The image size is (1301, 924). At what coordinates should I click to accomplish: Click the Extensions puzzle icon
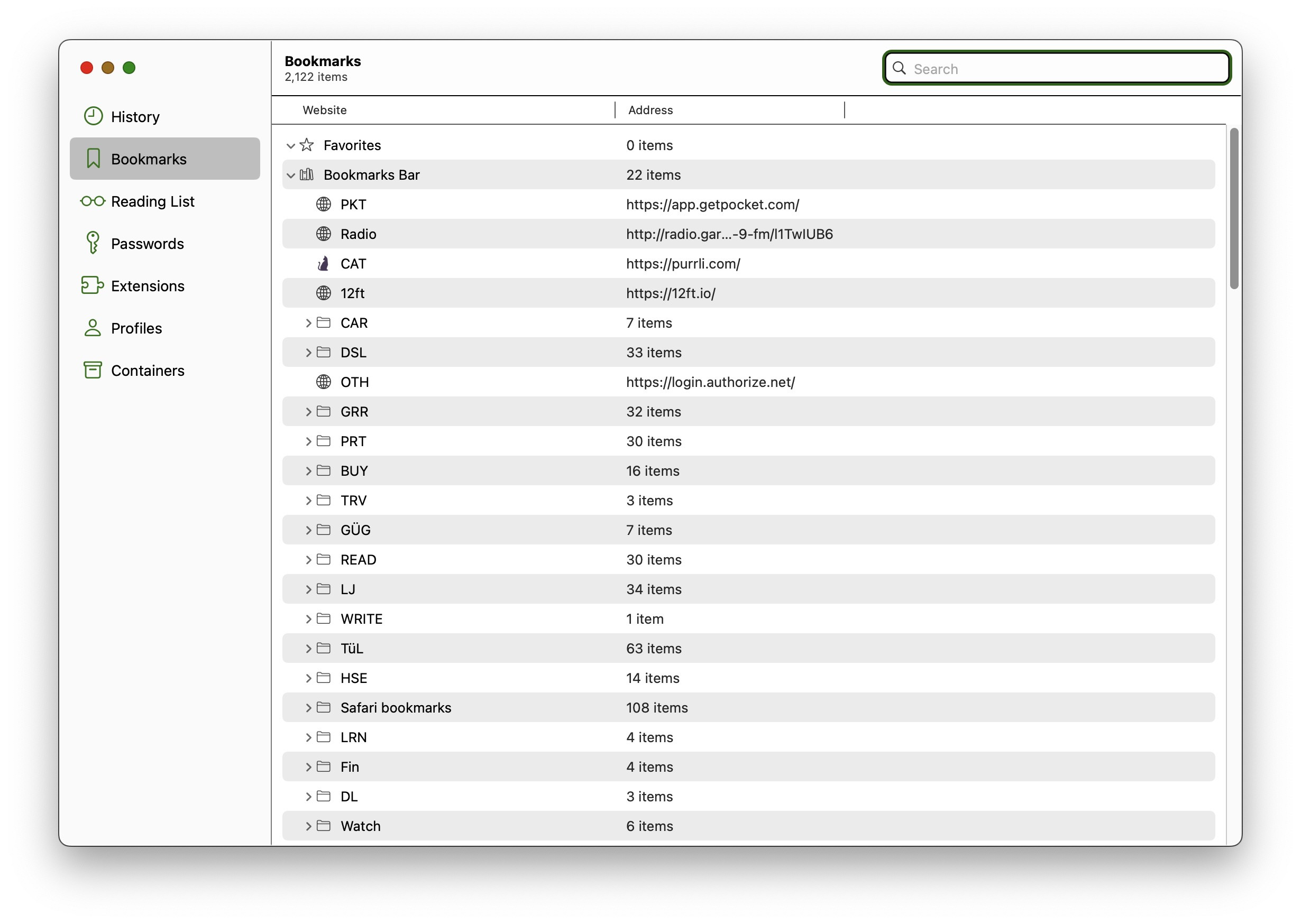(x=92, y=285)
